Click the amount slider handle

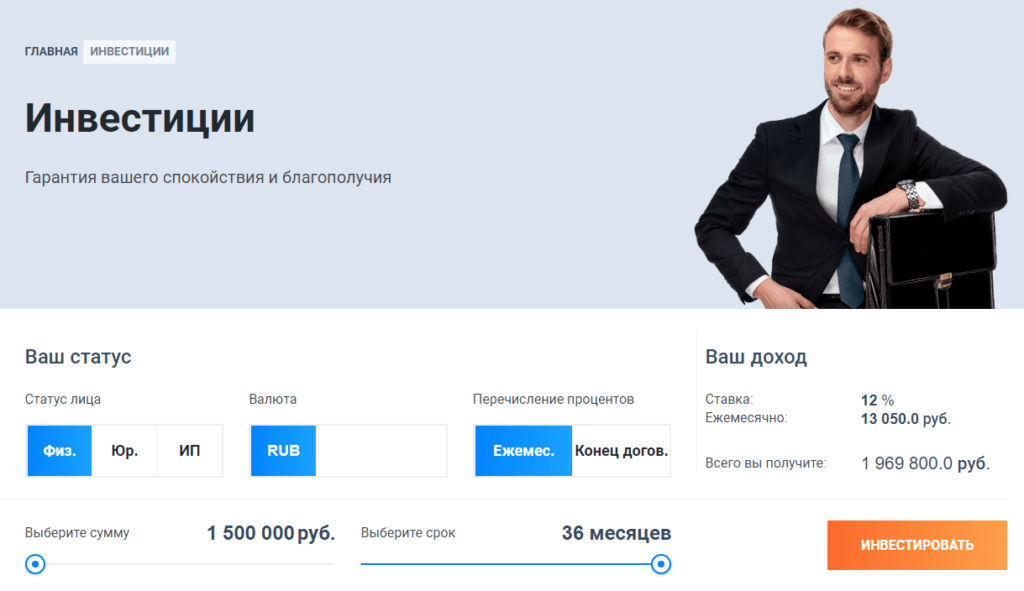[35, 564]
